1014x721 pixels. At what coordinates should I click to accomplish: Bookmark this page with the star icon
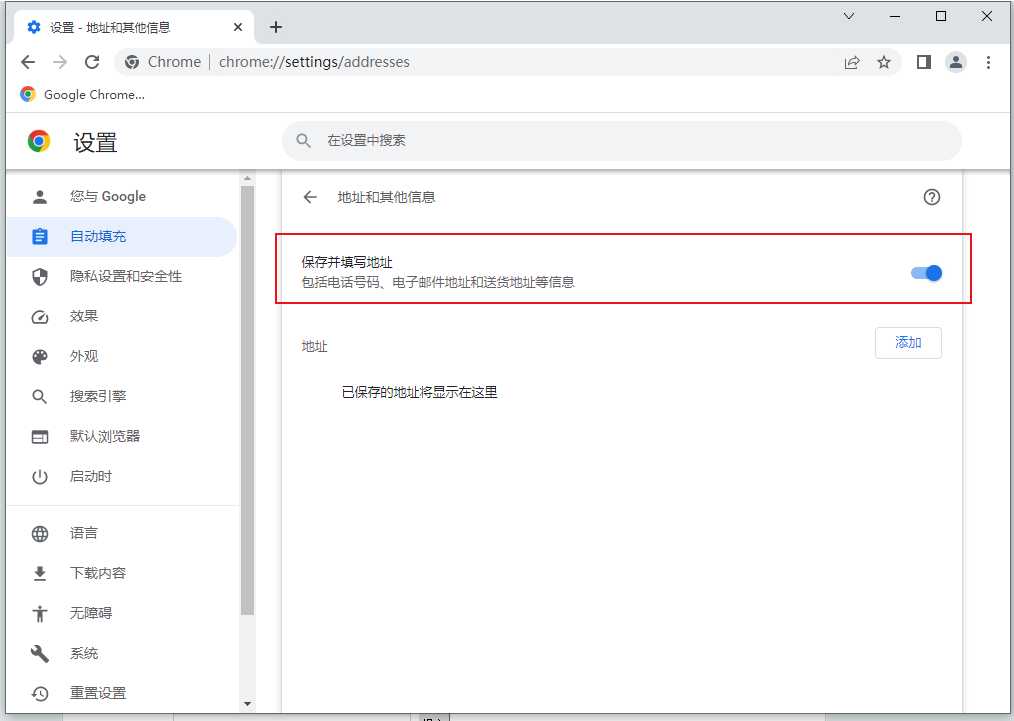click(883, 62)
